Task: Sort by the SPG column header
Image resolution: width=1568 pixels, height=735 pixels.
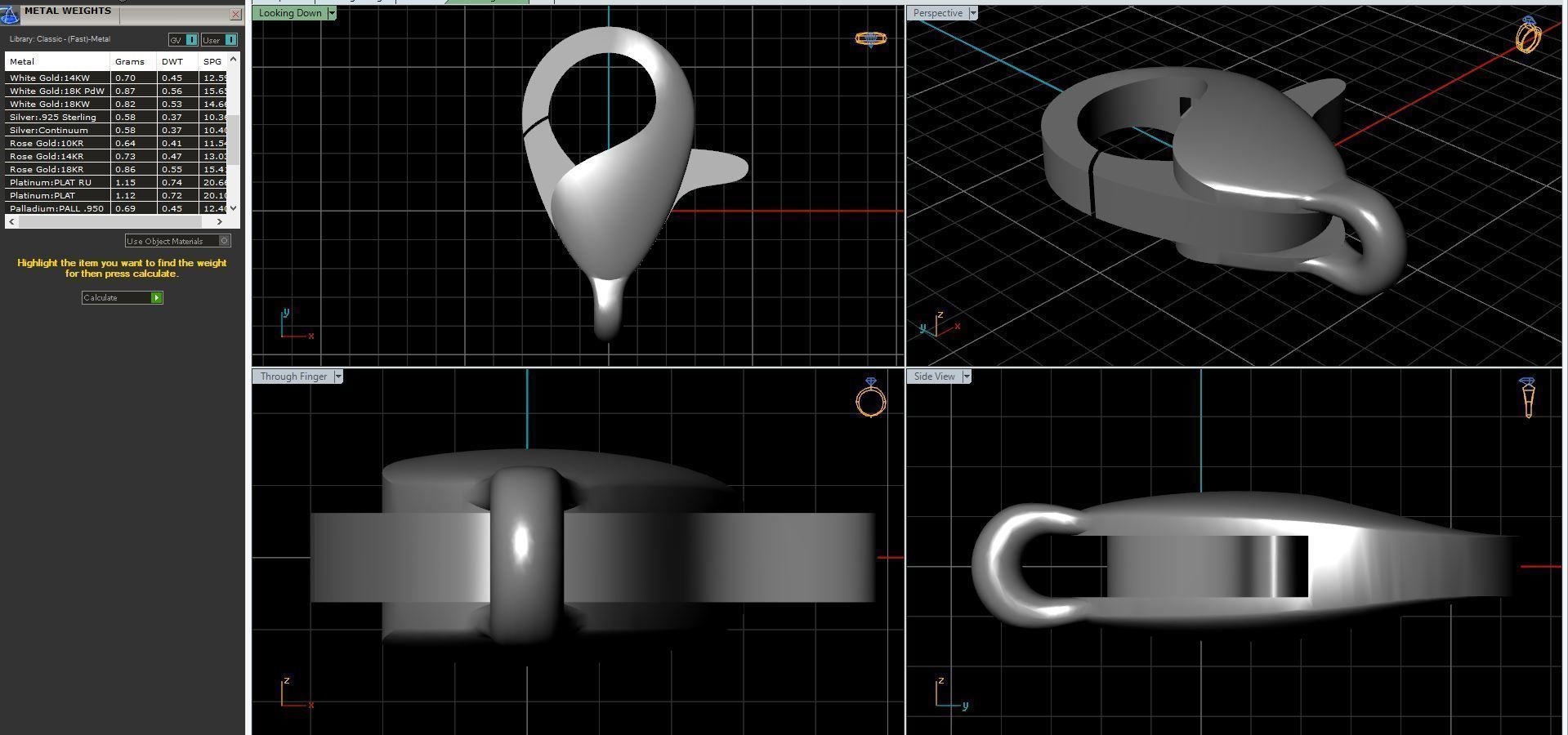Action: 213,61
